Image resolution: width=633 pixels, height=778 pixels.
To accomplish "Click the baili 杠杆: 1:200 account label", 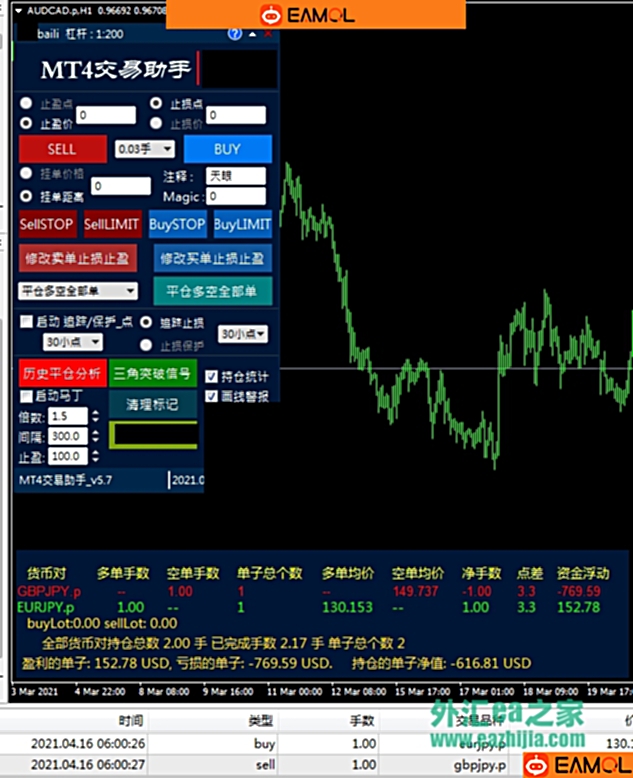I will [x=80, y=34].
